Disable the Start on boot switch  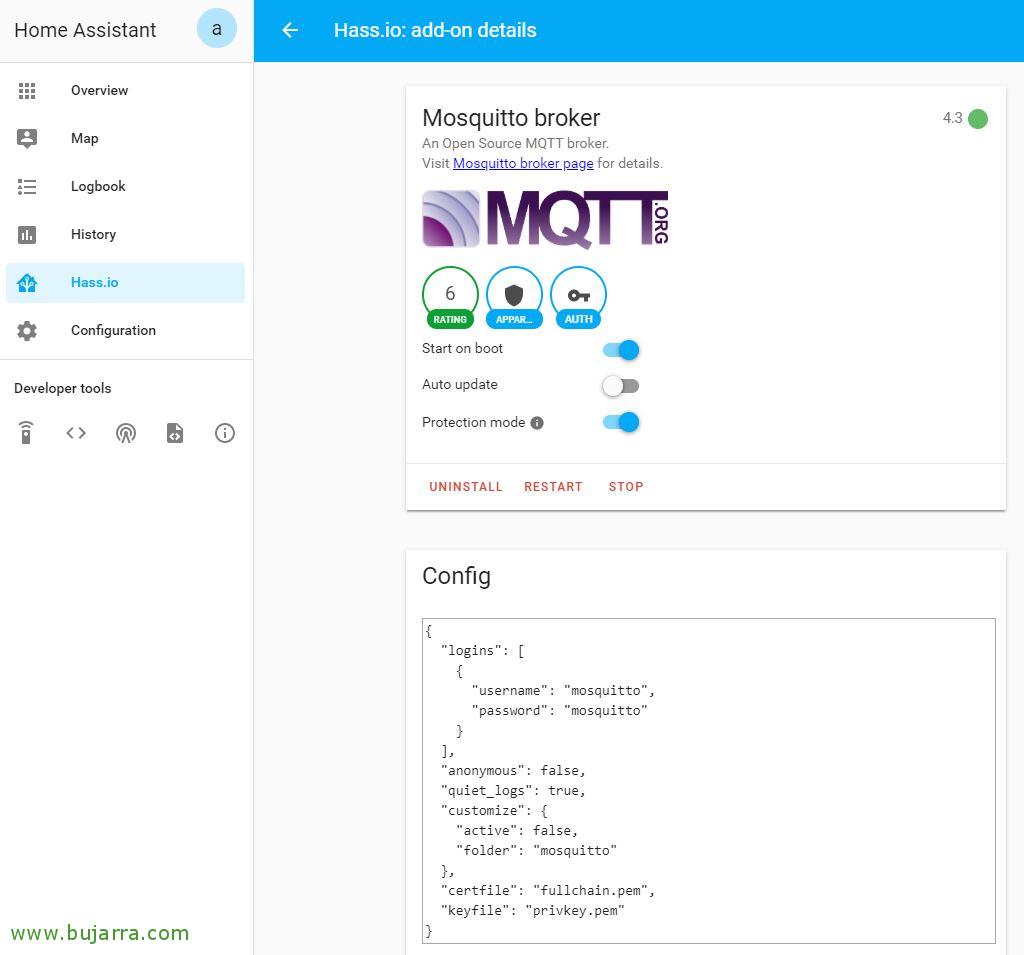pos(620,350)
